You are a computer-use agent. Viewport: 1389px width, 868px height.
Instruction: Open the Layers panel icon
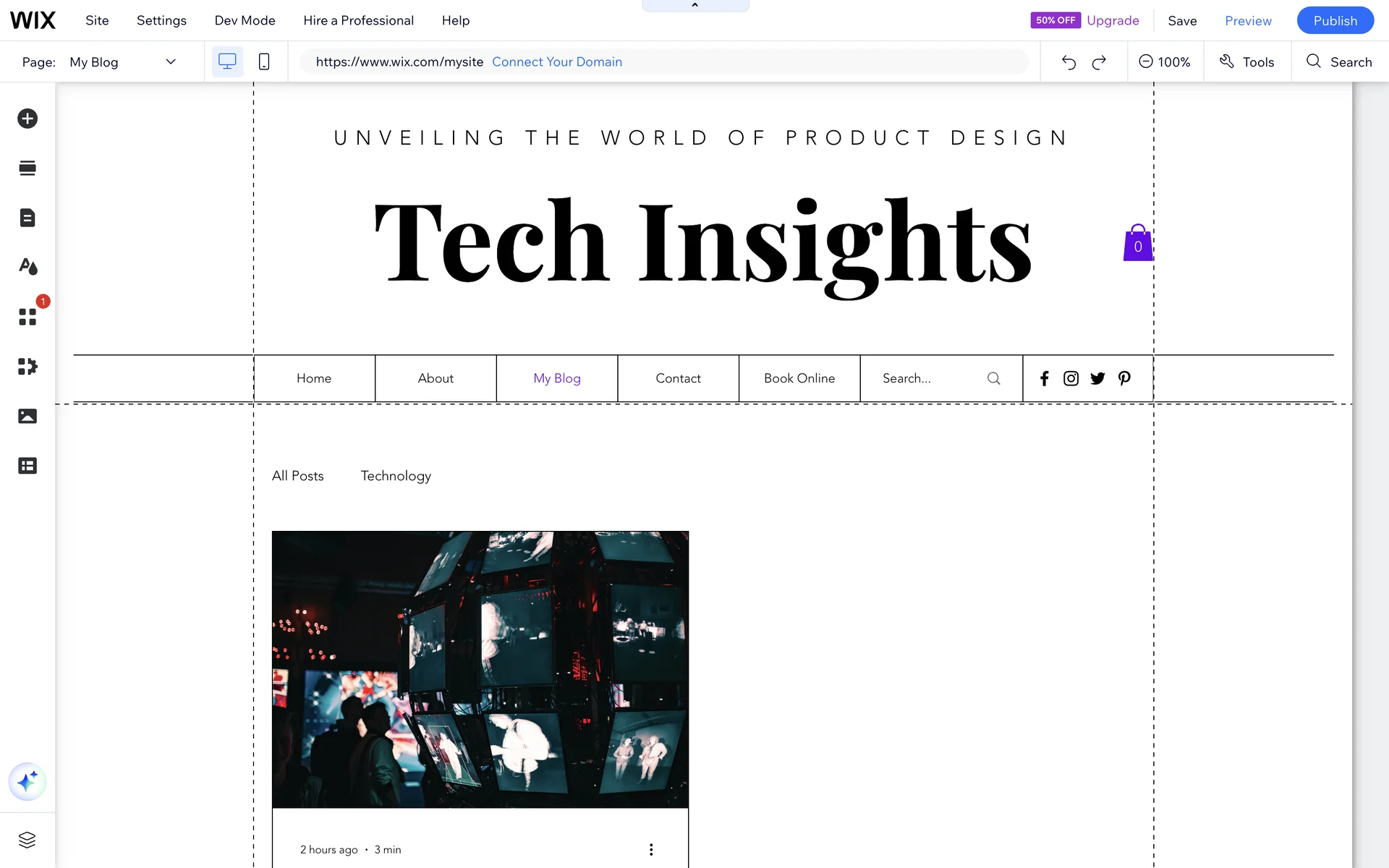pos(27,840)
